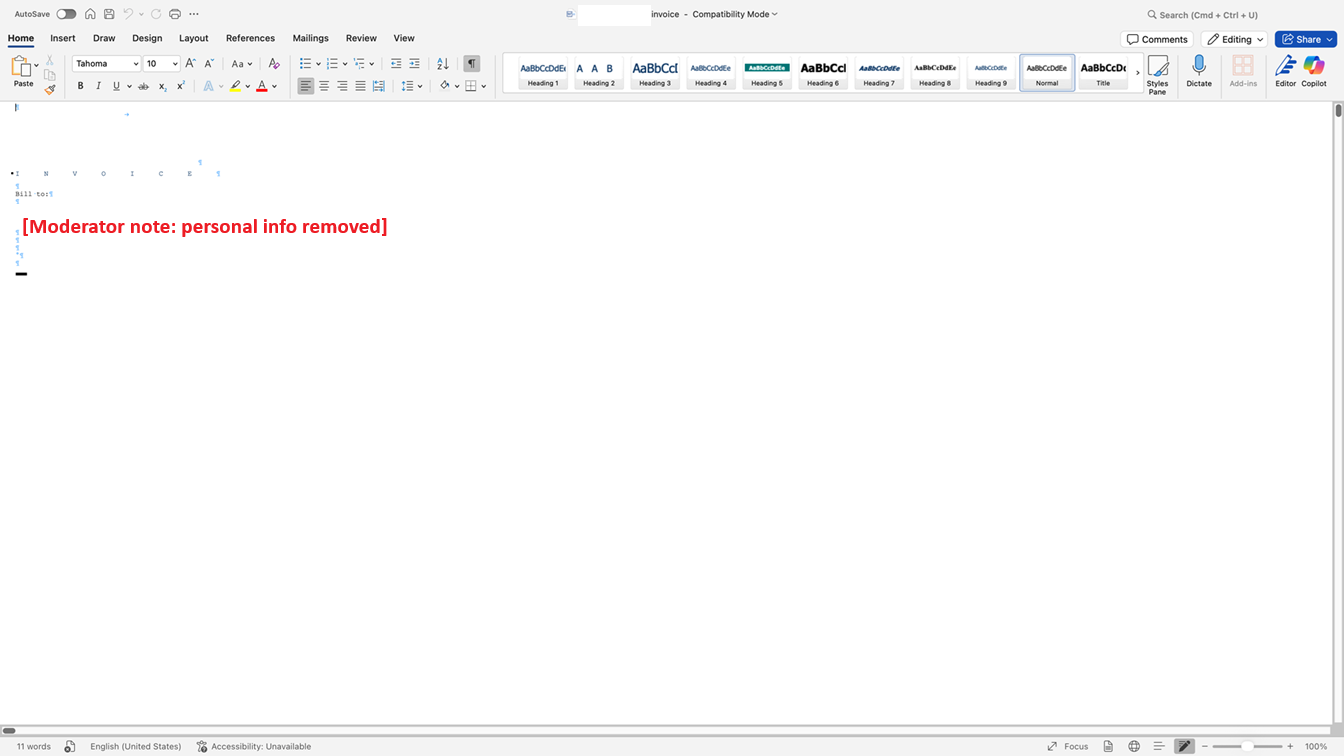Switch to the View tab
1344x756 pixels.
point(404,38)
